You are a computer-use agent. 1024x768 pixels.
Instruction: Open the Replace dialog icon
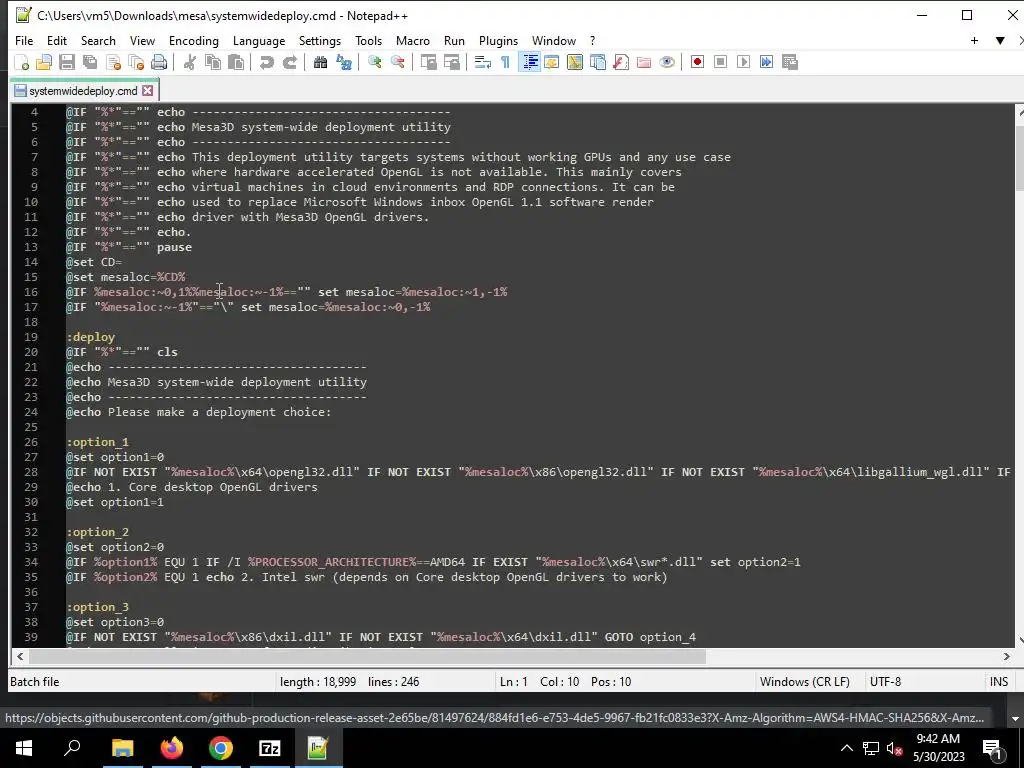344,62
